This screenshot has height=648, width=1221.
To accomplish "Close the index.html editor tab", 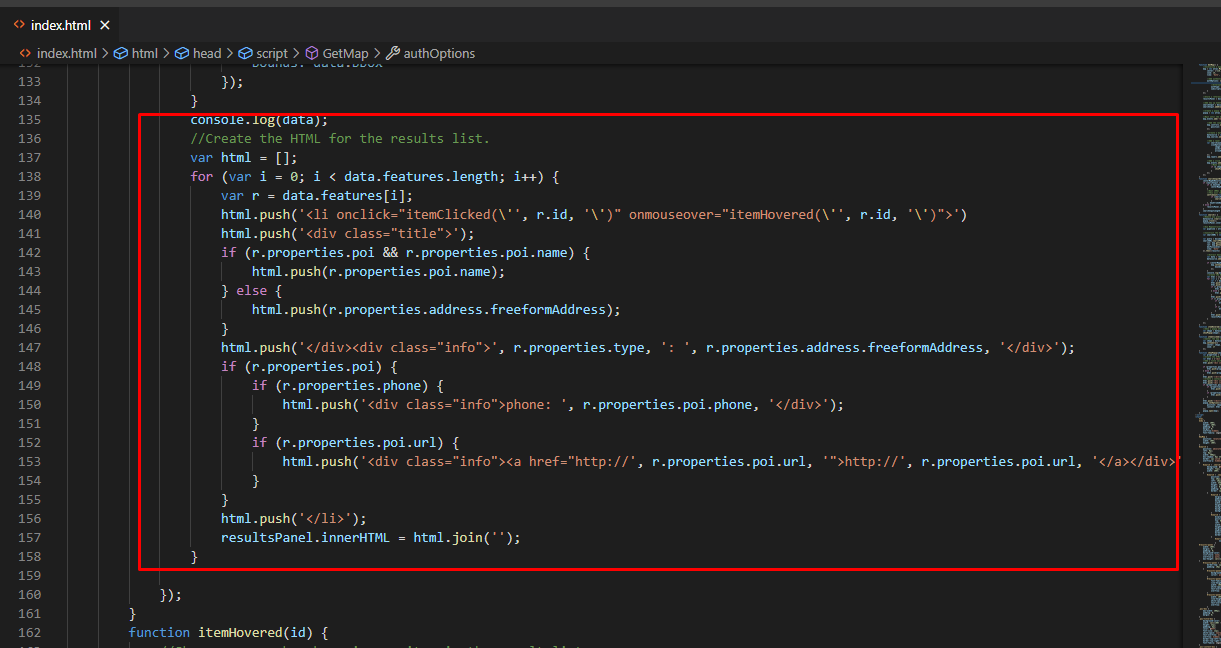I will click(x=105, y=25).
